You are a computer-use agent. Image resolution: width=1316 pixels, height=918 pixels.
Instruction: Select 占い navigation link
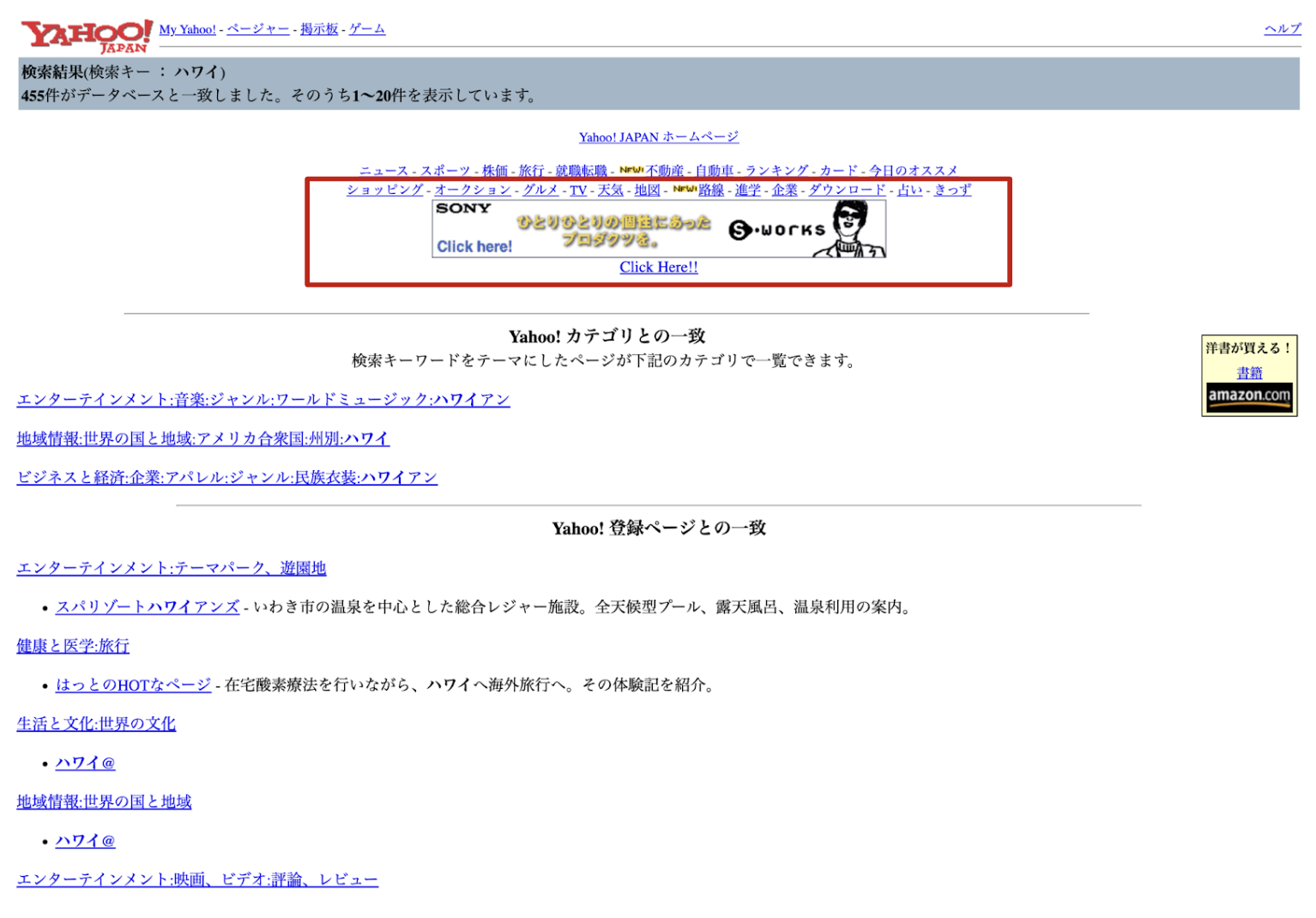[x=910, y=190]
